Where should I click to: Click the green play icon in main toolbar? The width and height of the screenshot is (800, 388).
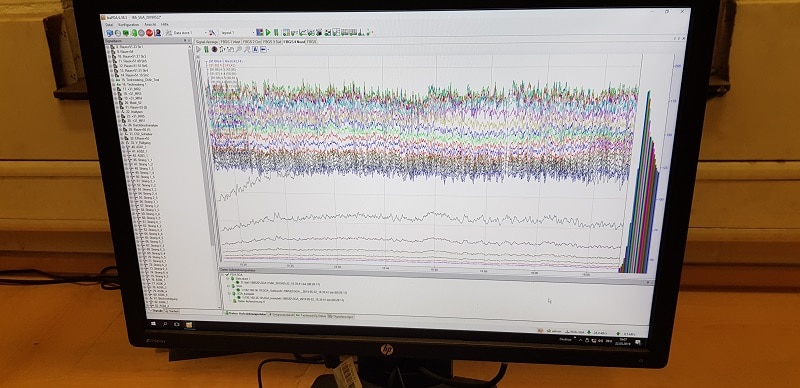click(268, 33)
